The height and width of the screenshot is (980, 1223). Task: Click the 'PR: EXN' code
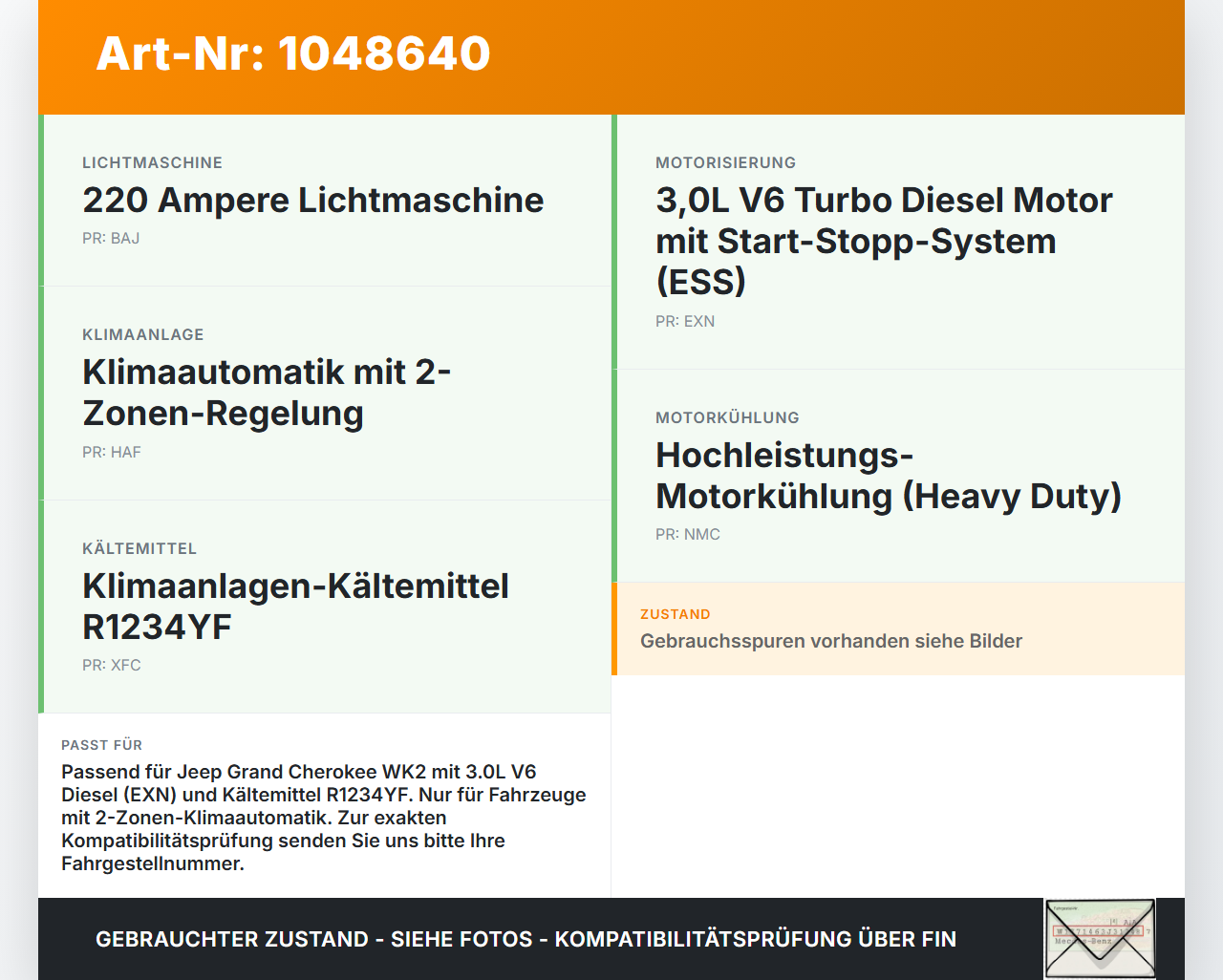685,321
